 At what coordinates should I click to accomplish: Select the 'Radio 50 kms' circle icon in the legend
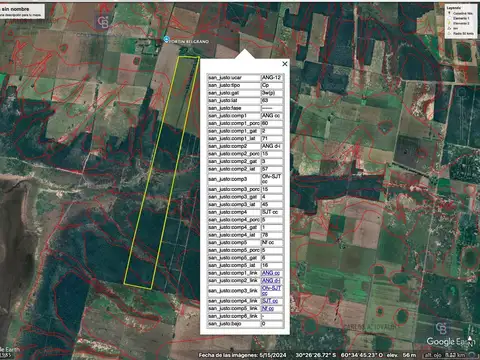pyautogui.click(x=449, y=33)
